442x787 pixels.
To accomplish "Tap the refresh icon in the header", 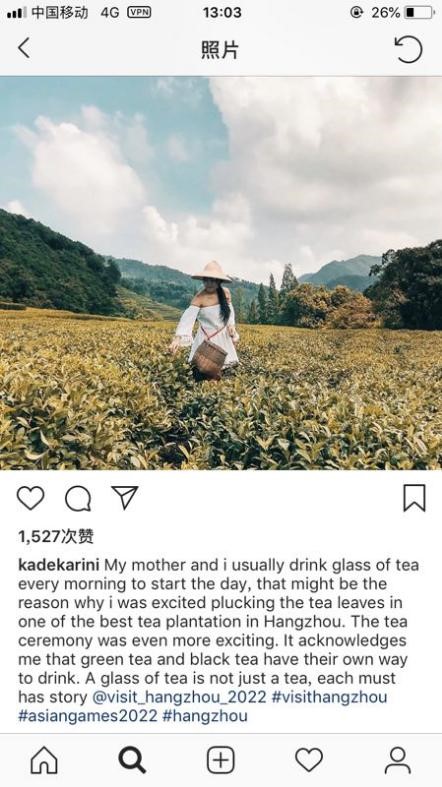I will point(408,49).
